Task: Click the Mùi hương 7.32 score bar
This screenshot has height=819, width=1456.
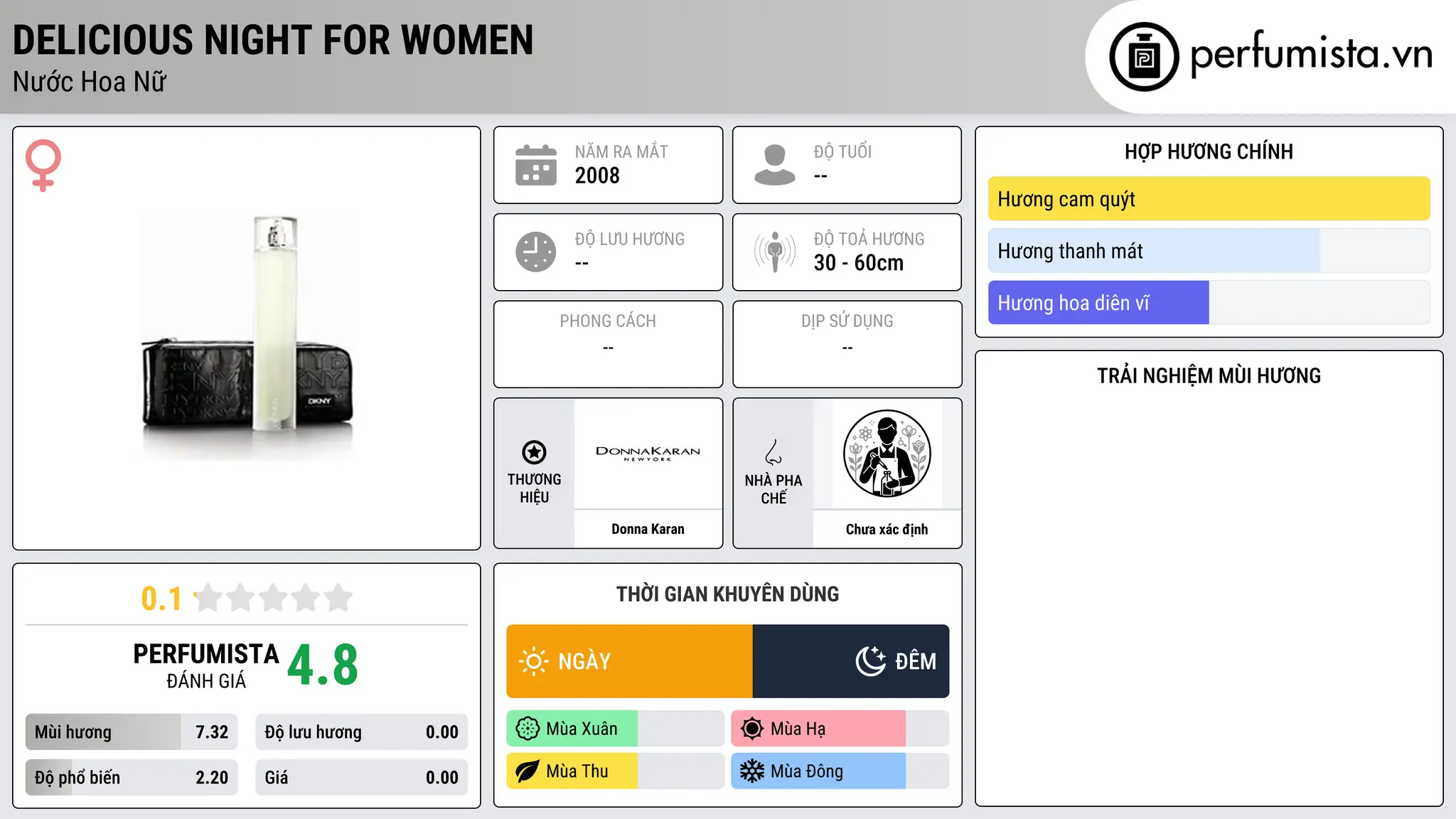Action: [x=132, y=732]
